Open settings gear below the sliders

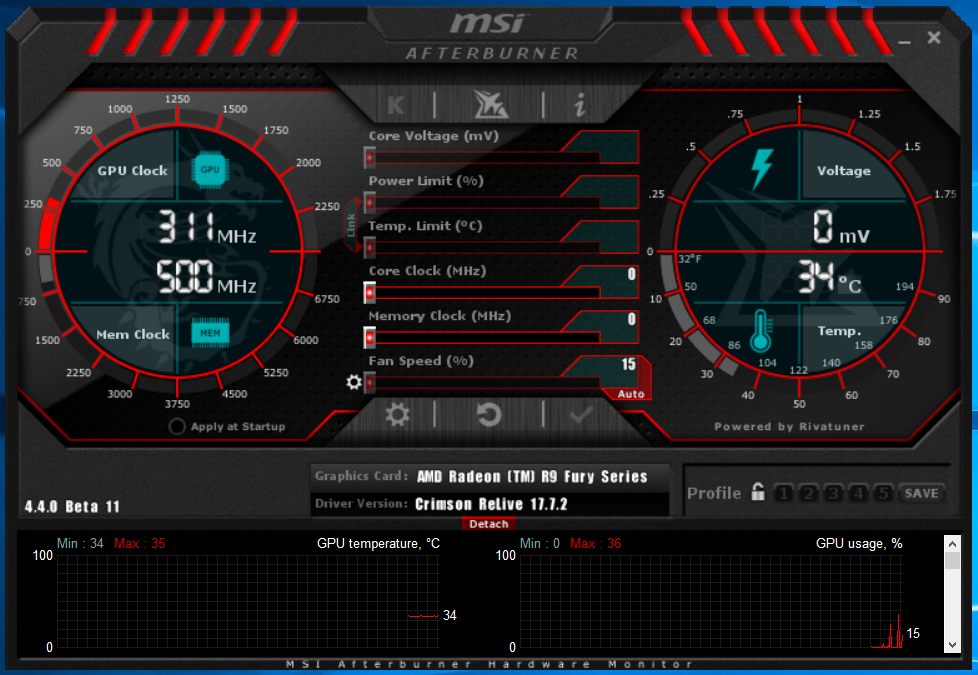(397, 414)
